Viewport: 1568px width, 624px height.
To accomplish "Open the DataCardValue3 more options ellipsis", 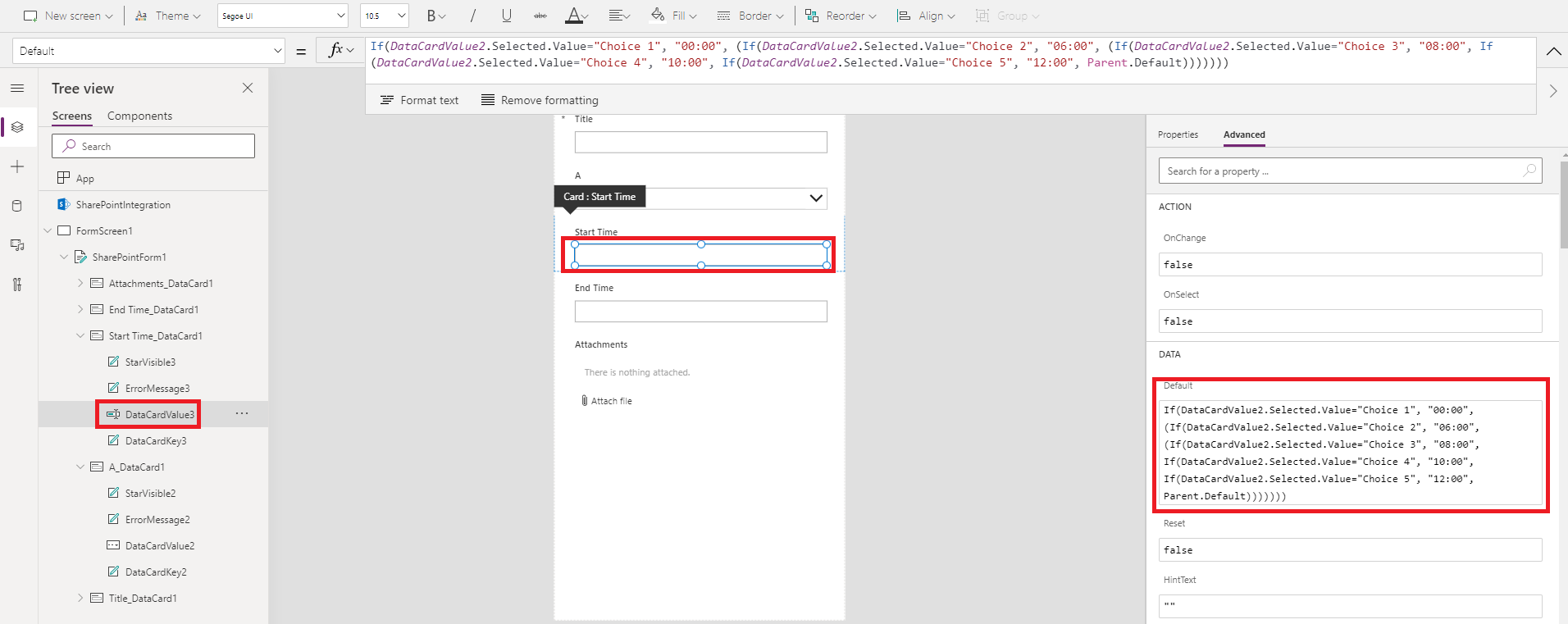I will pyautogui.click(x=242, y=414).
